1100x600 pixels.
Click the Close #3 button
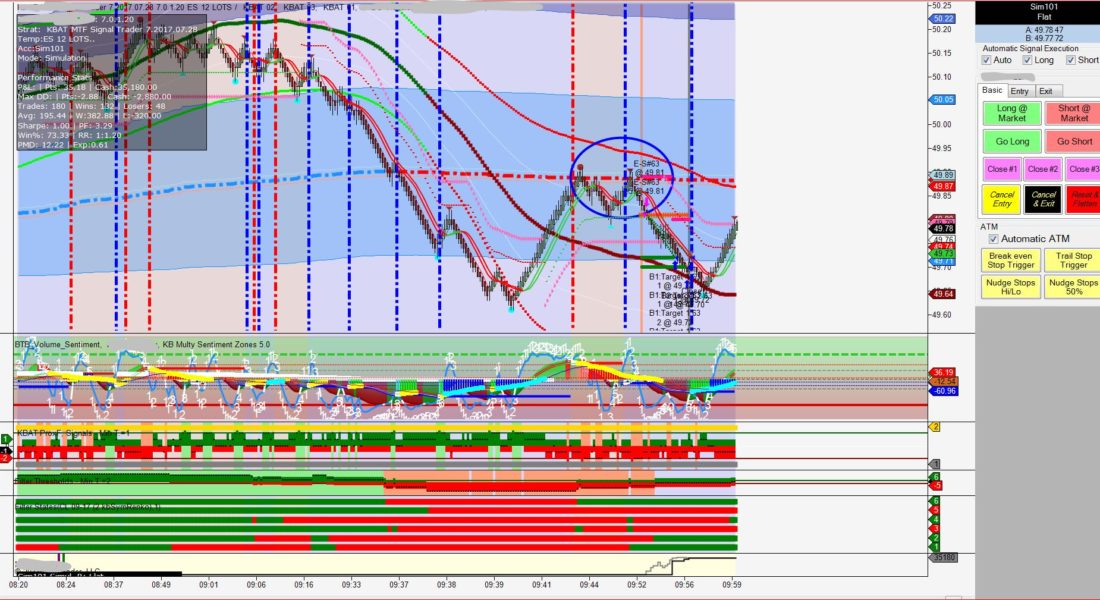pos(1082,169)
